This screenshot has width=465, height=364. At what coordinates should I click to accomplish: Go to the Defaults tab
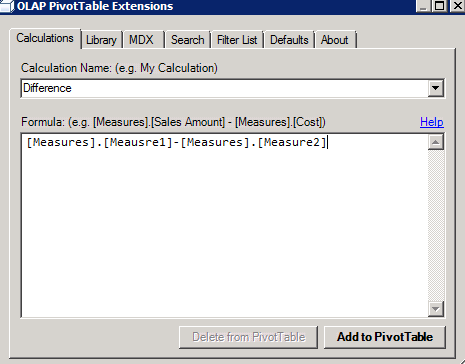pyautogui.click(x=289, y=40)
